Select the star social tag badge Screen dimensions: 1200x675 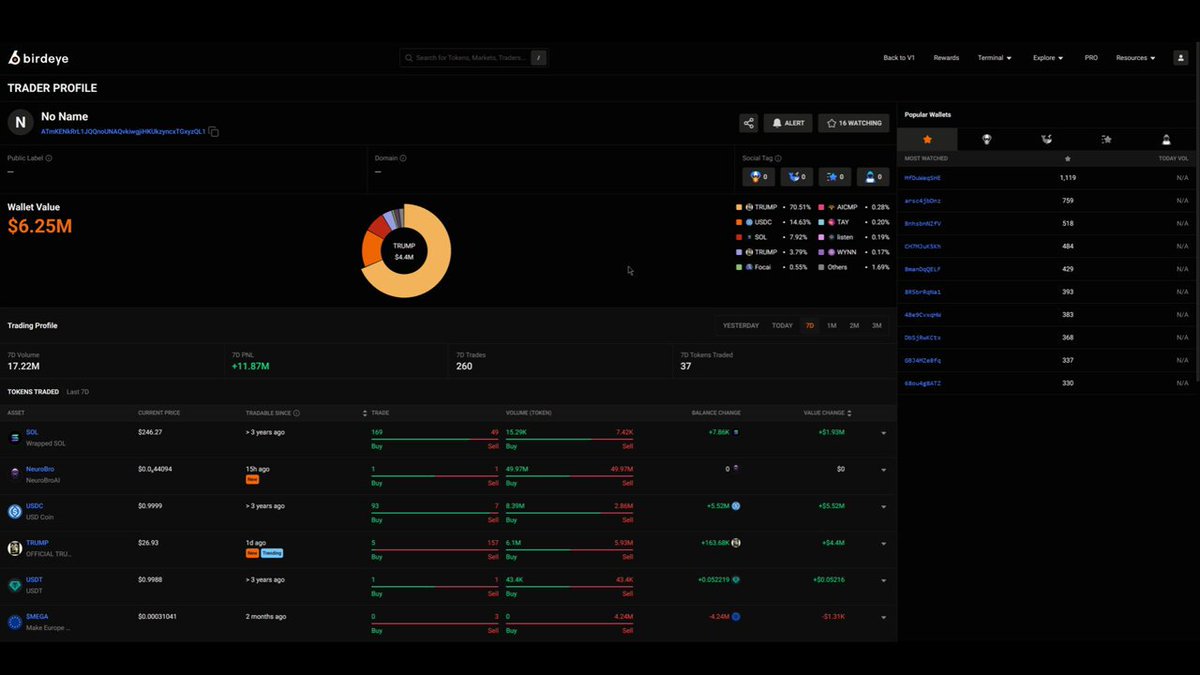click(x=836, y=177)
